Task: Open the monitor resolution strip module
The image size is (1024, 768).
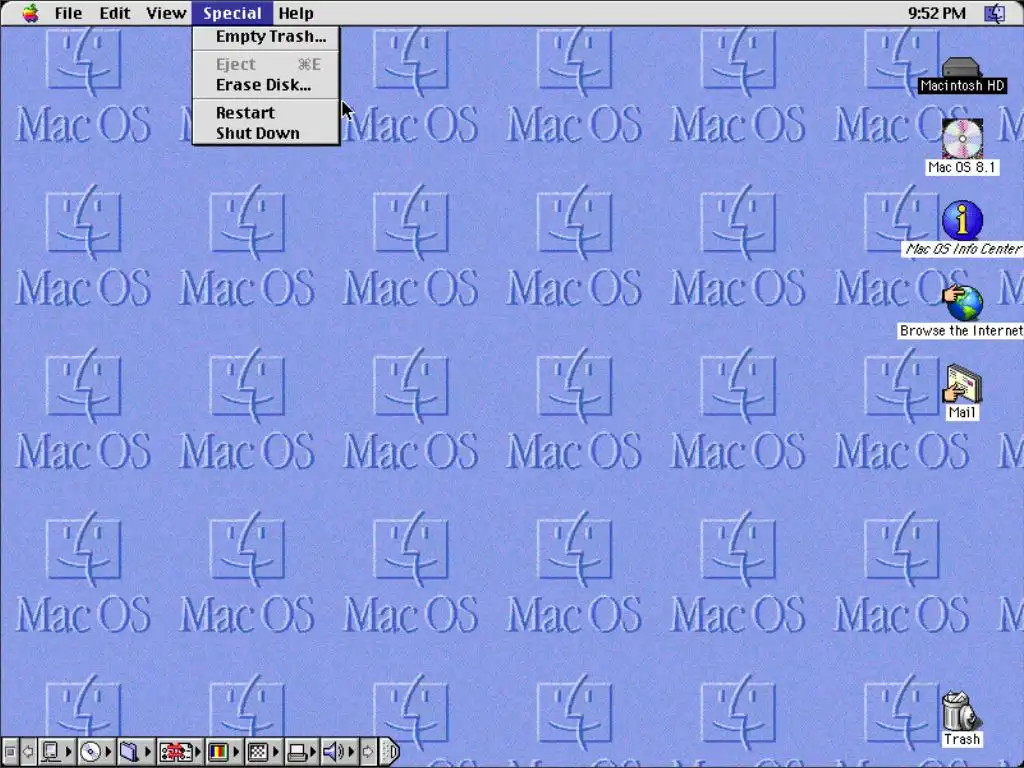Action: tap(263, 752)
